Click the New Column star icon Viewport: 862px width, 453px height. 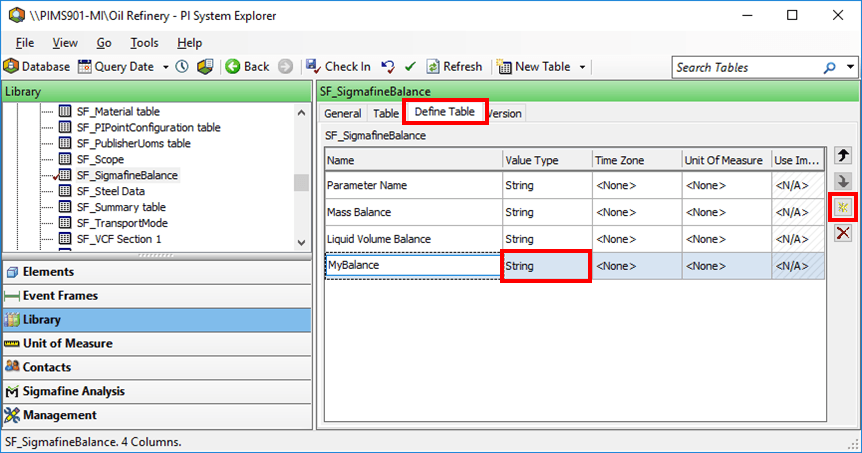843,207
